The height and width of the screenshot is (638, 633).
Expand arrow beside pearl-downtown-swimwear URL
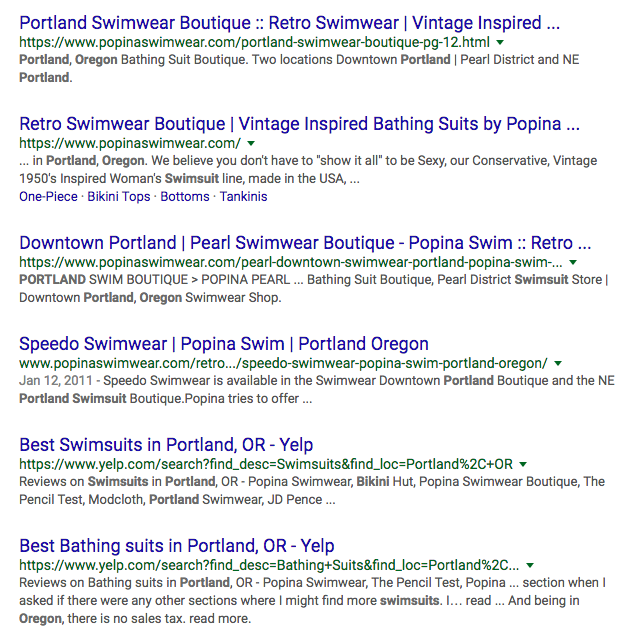(x=573, y=262)
